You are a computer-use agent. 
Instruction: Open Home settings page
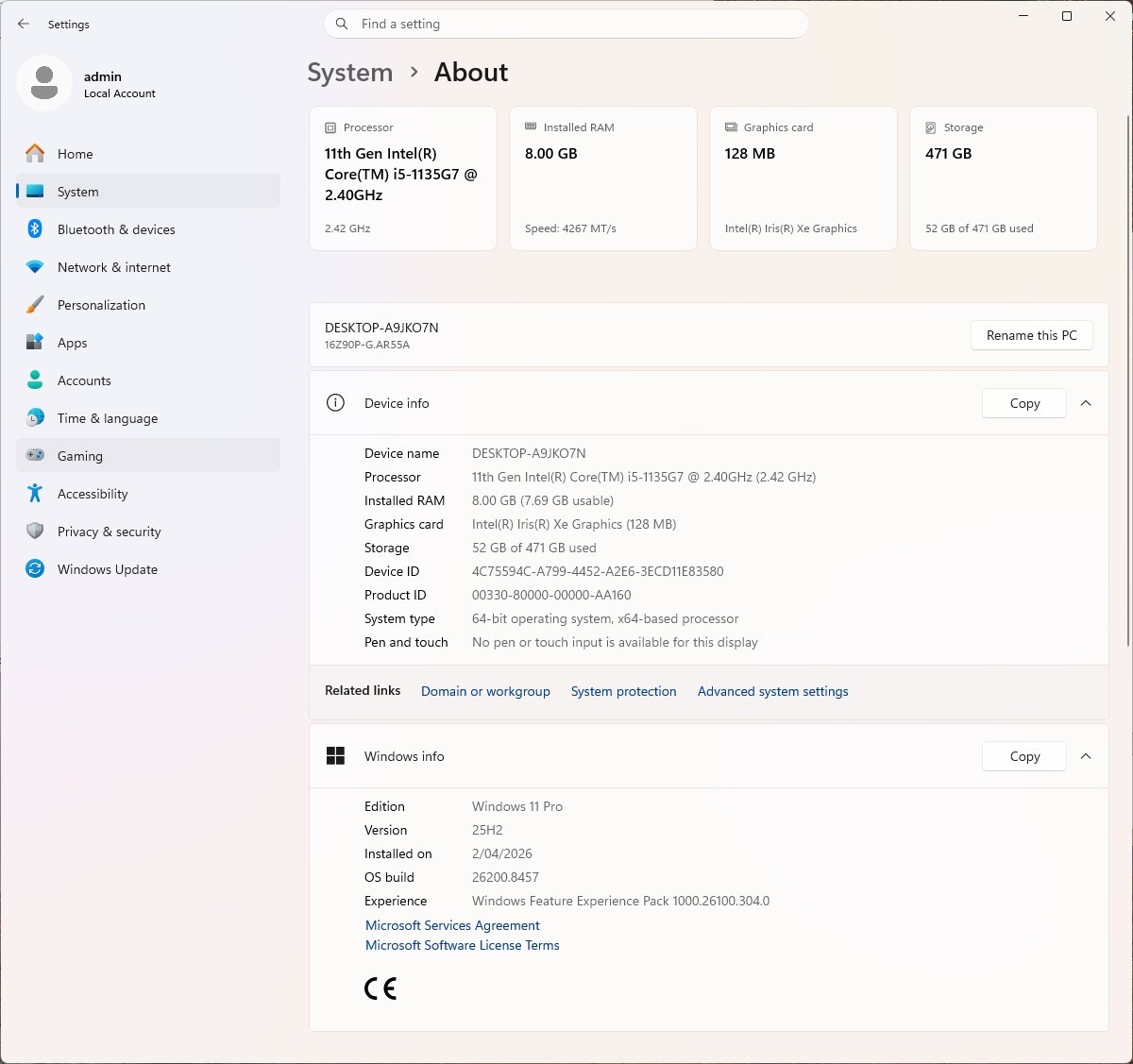click(x=148, y=153)
